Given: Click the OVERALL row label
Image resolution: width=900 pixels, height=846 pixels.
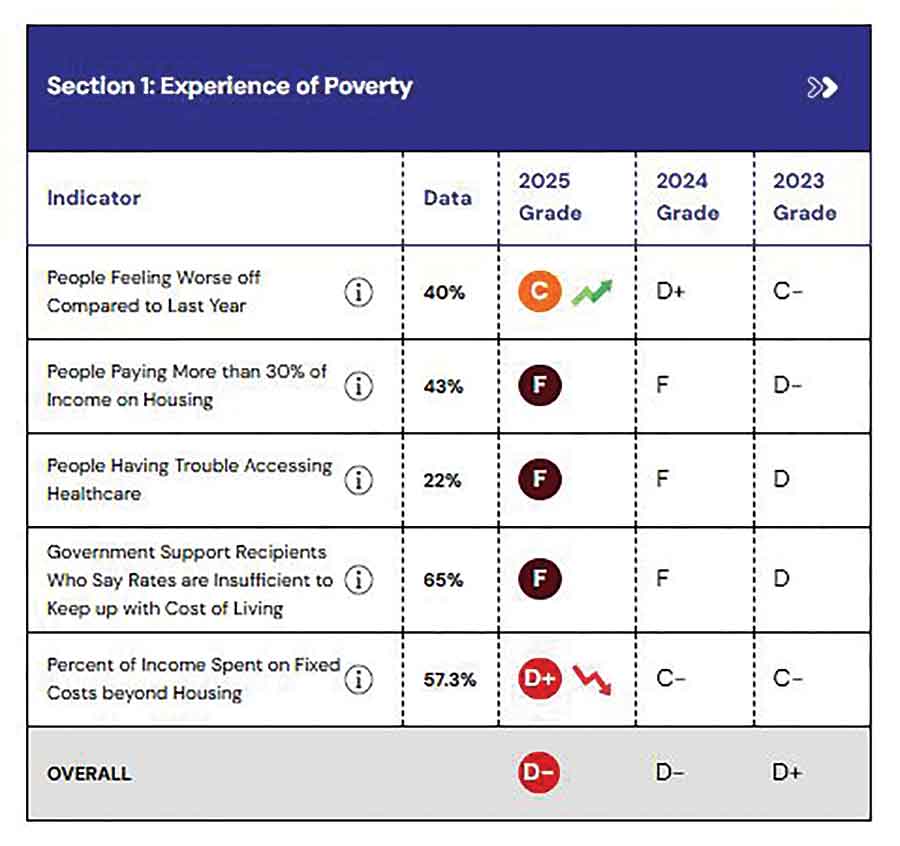Looking at the screenshot, I should (89, 774).
